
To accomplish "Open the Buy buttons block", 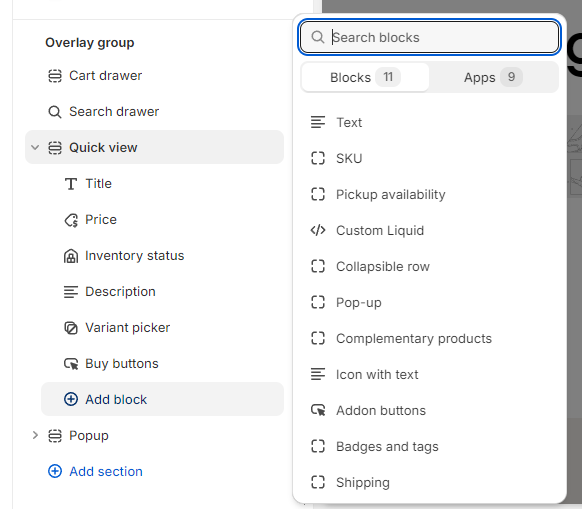I will (x=163, y=364).
